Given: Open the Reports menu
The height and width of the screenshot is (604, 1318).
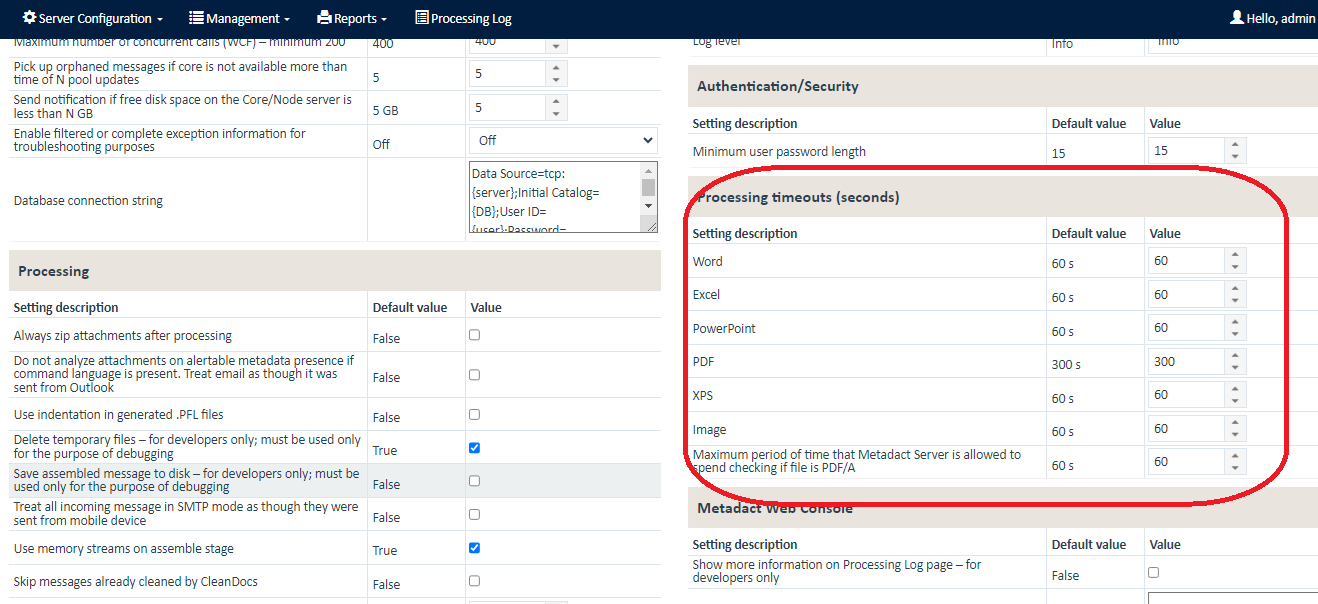Looking at the screenshot, I should [x=352, y=18].
